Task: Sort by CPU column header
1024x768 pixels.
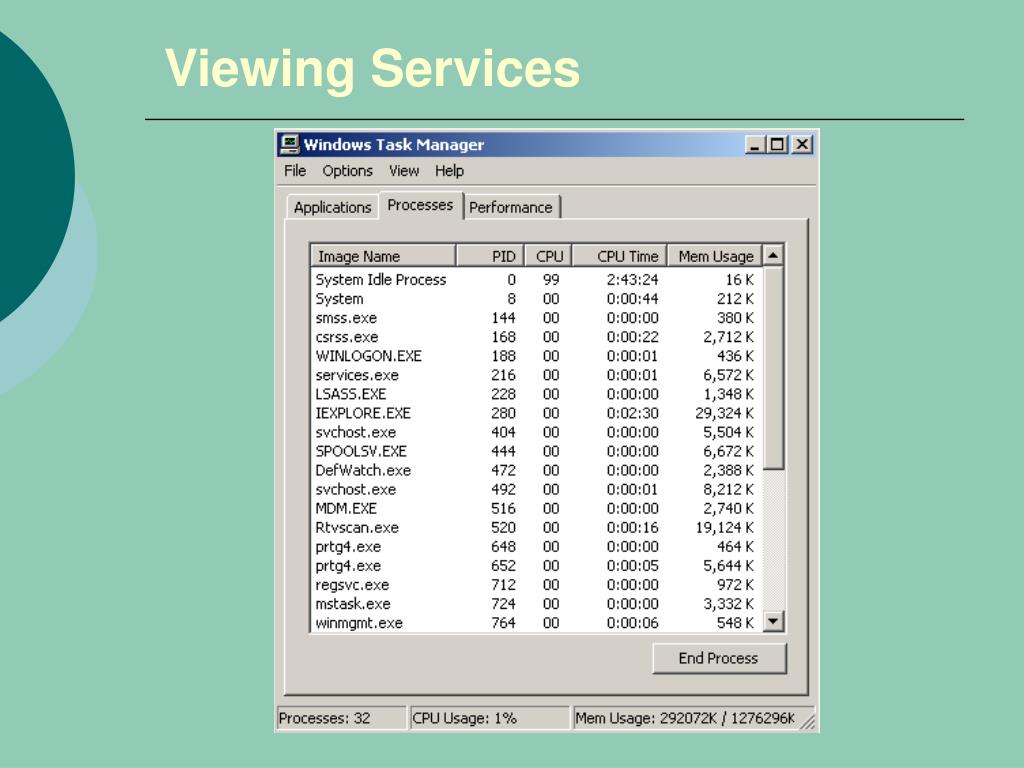Action: click(x=549, y=256)
